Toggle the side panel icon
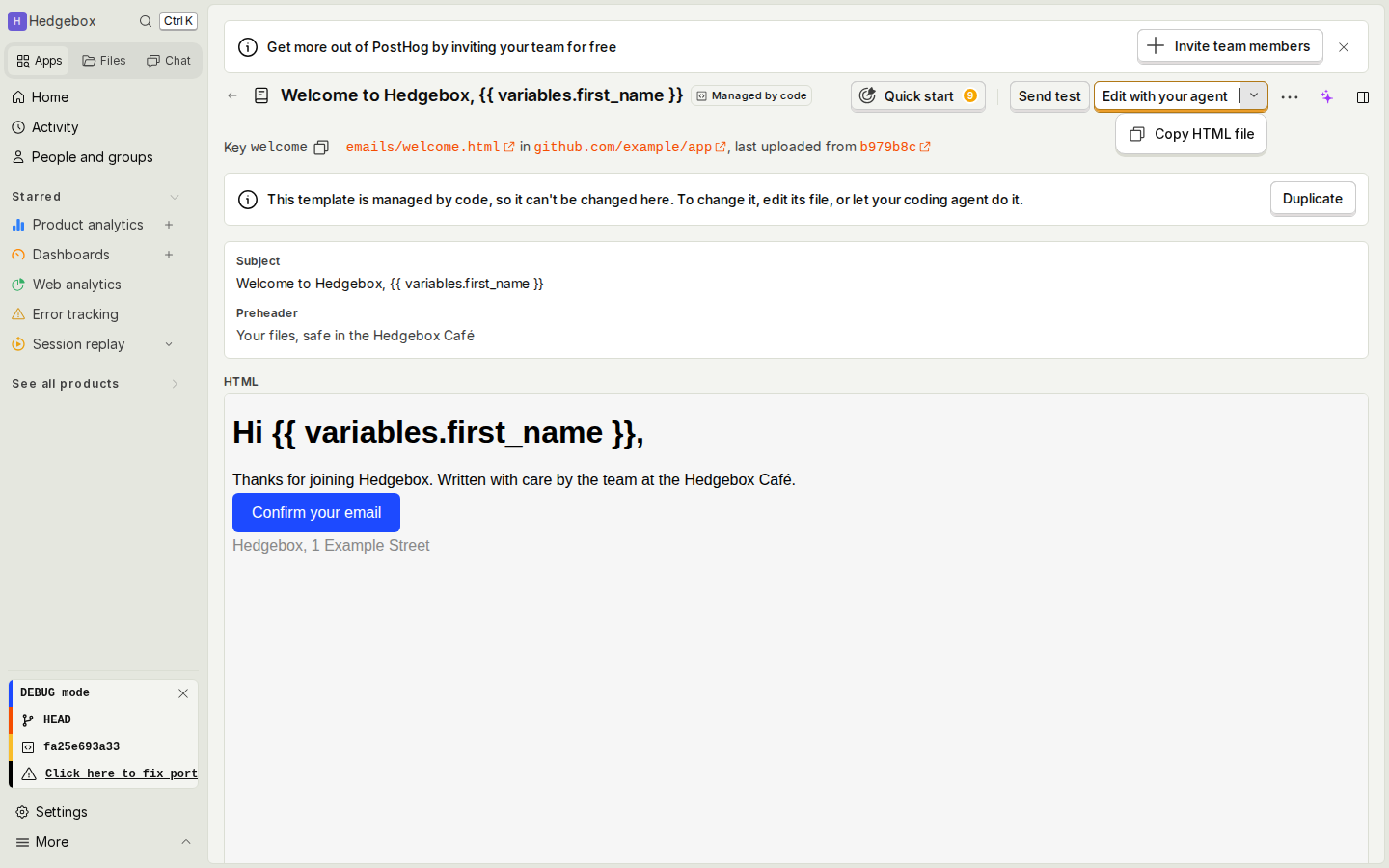1389x868 pixels. click(x=1363, y=96)
